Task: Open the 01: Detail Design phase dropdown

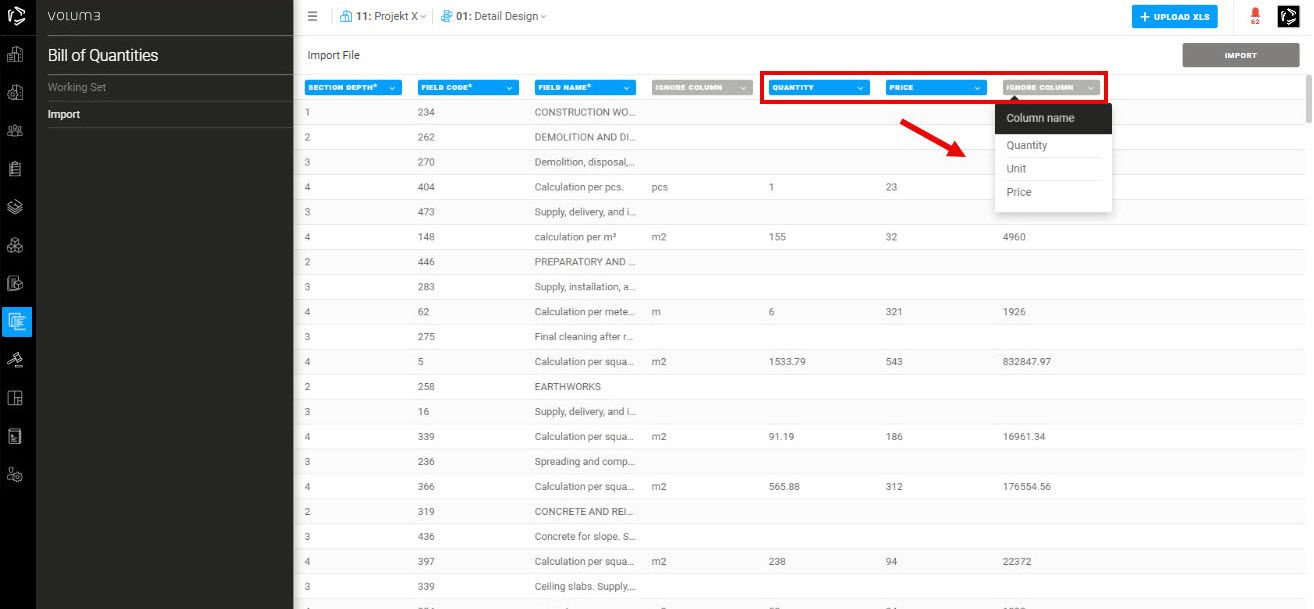Action: coord(493,16)
